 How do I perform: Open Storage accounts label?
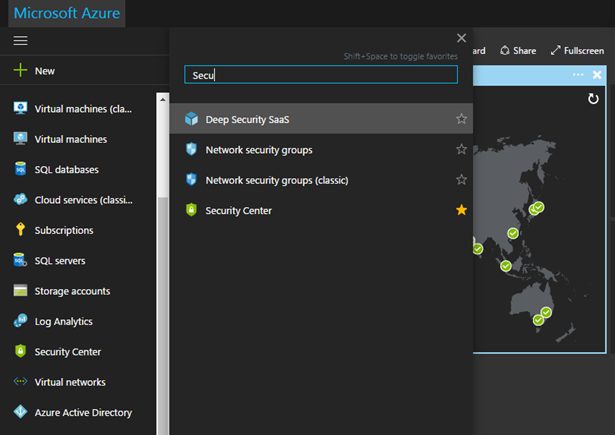(x=73, y=291)
